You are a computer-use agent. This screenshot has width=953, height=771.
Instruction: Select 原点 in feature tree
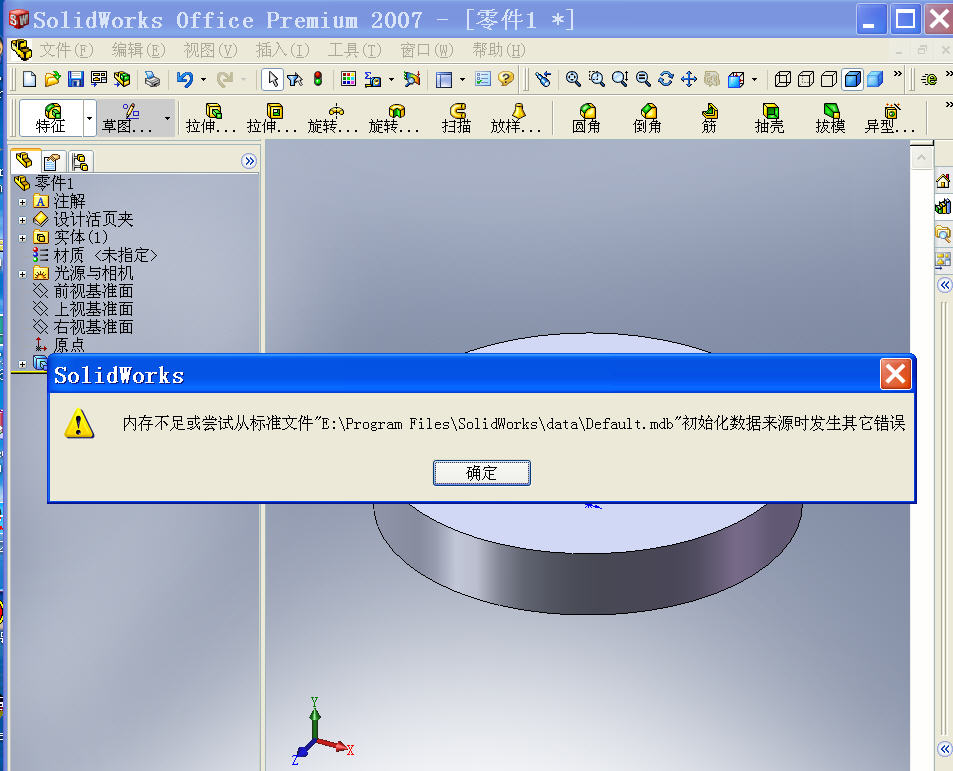(x=59, y=345)
